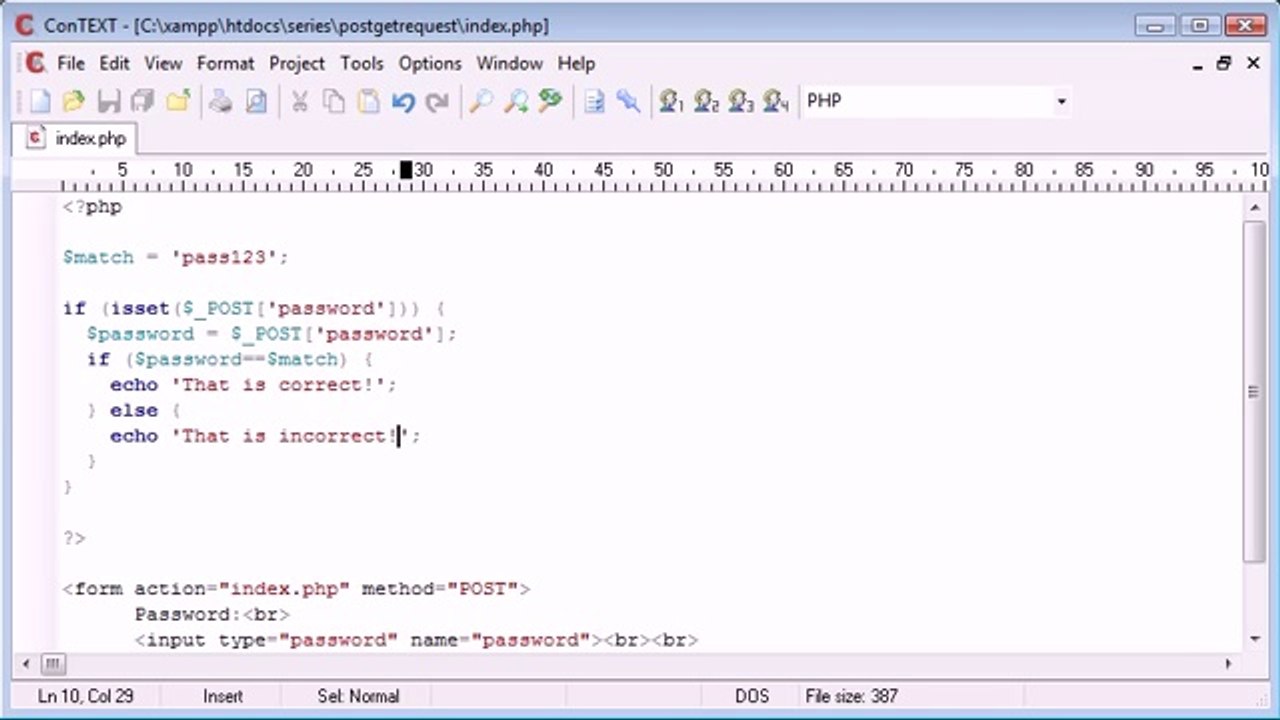Click the 'if (isset($_POST['password']))' line
The width and height of the screenshot is (1280, 720).
(254, 308)
